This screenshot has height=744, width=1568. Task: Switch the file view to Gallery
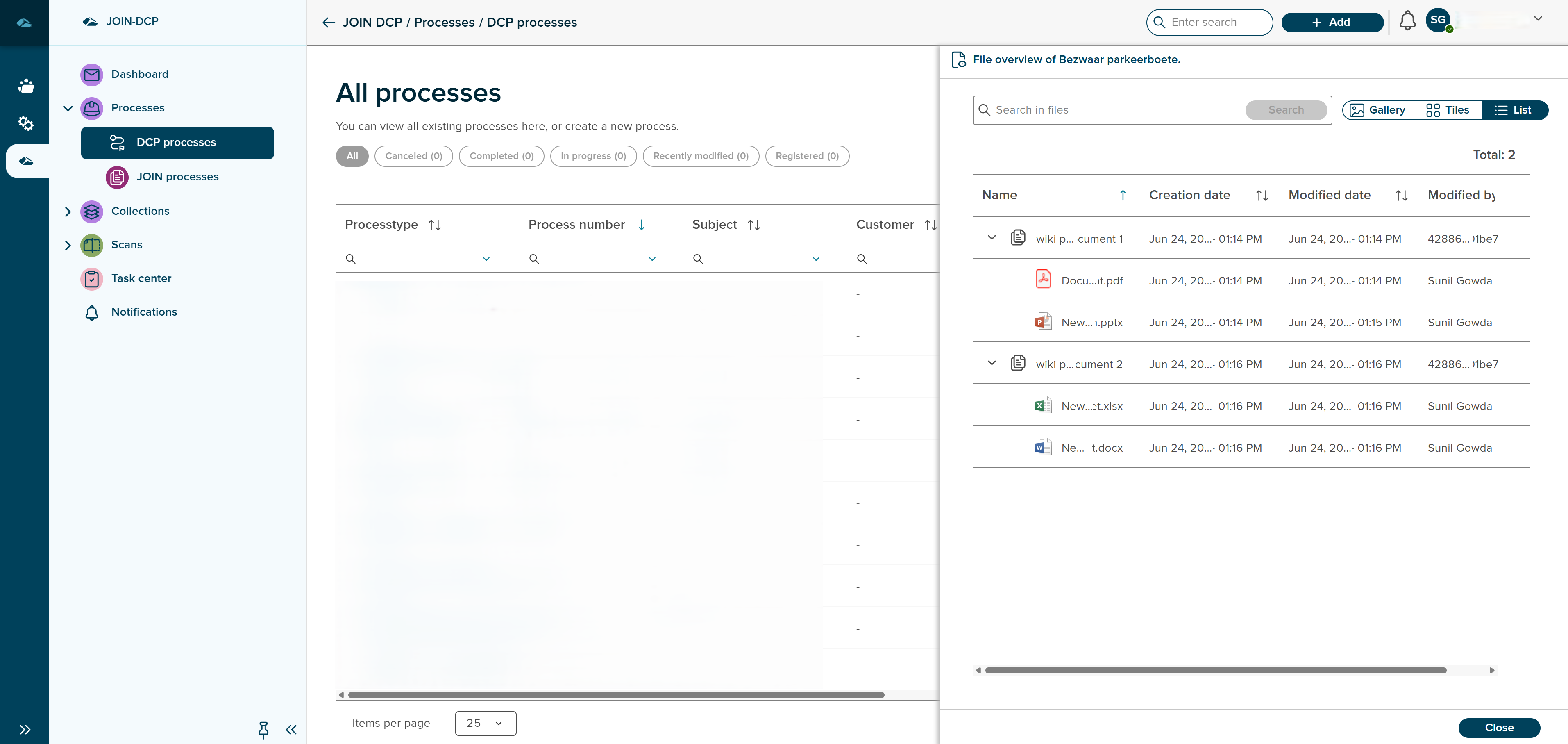pos(1379,109)
